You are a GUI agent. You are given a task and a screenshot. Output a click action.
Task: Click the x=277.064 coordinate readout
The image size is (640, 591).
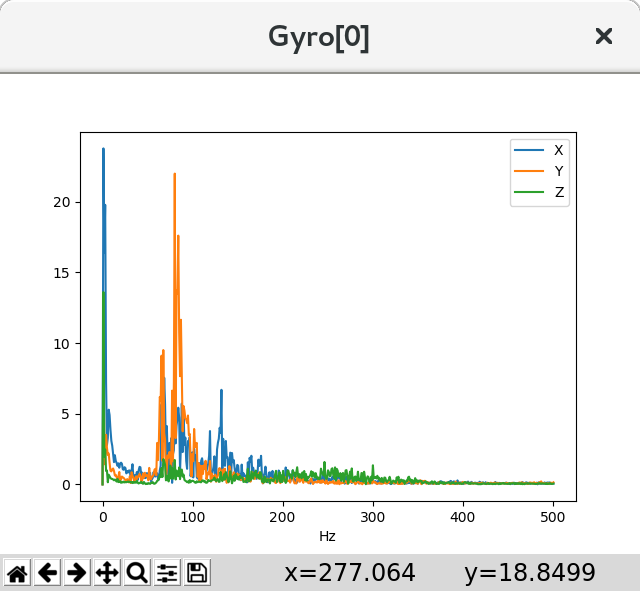pos(350,573)
